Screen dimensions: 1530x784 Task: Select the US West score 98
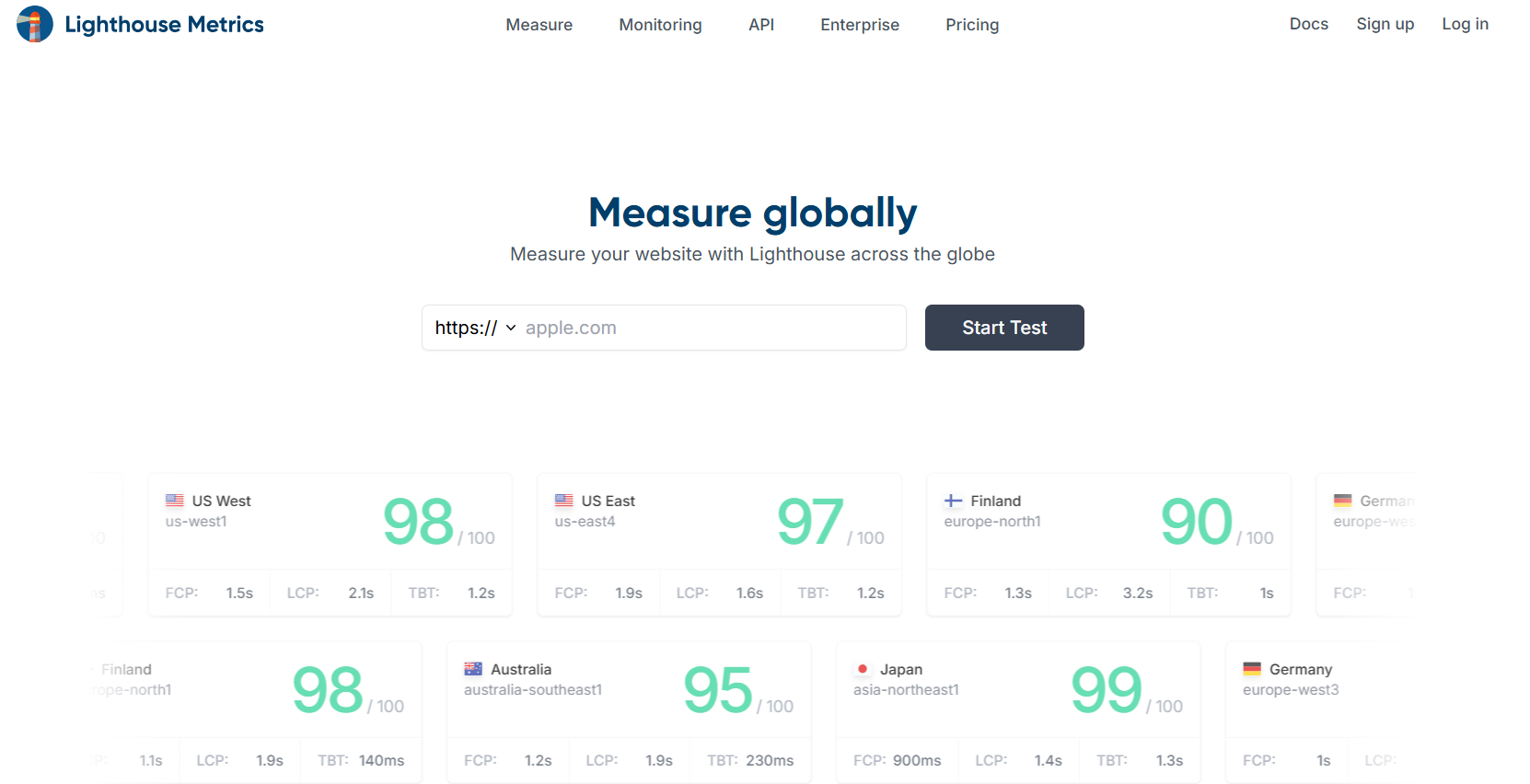point(419,522)
